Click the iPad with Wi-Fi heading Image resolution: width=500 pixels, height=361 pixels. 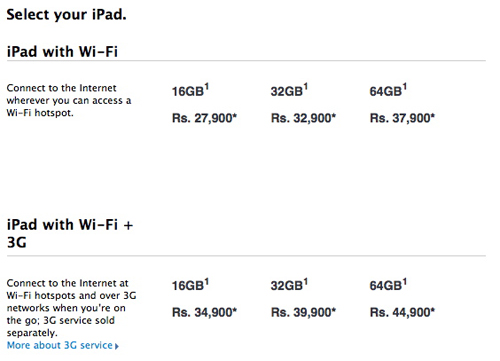click(62, 52)
